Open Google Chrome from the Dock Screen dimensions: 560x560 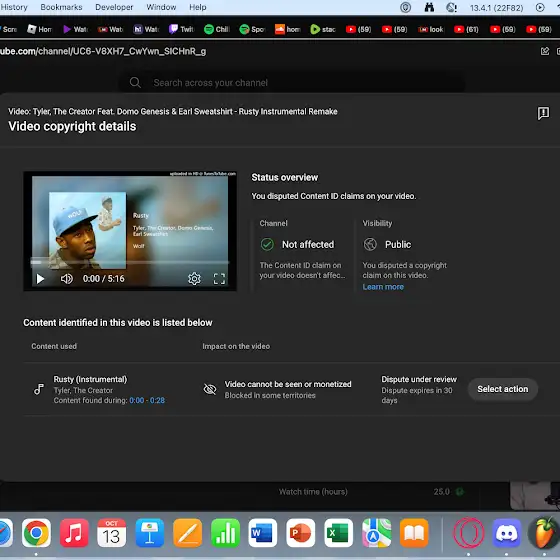coord(36,533)
